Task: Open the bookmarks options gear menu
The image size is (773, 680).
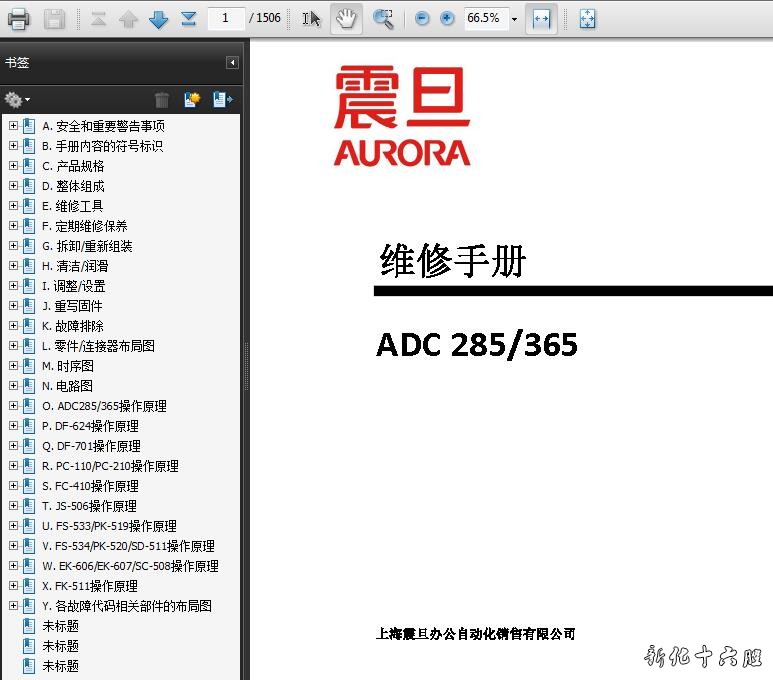Action: [x=16, y=99]
